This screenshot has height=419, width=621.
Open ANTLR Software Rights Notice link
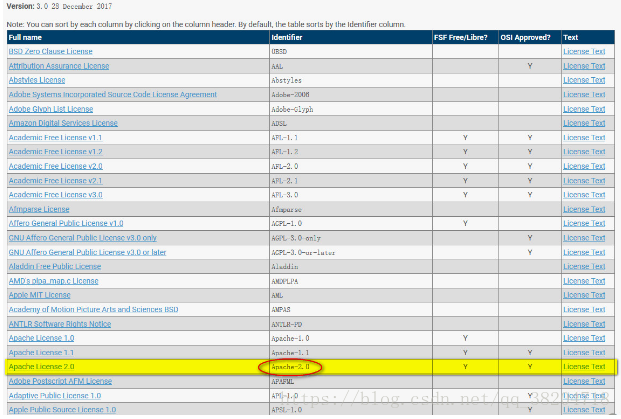click(x=60, y=324)
